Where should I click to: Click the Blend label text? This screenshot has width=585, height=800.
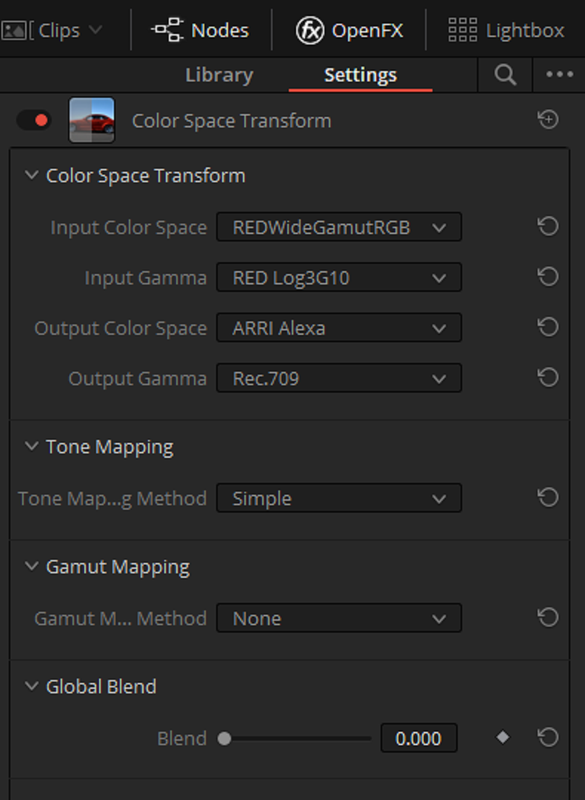point(182,738)
